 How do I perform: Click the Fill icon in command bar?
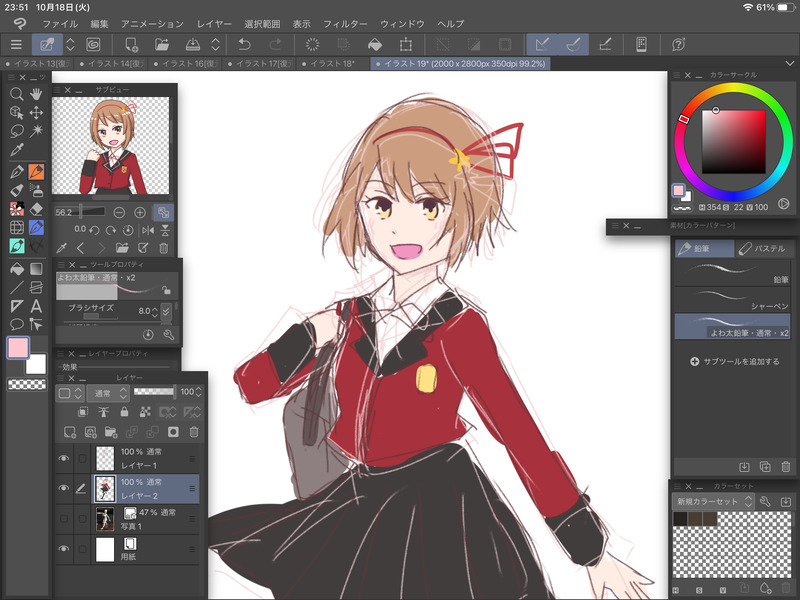(374, 45)
